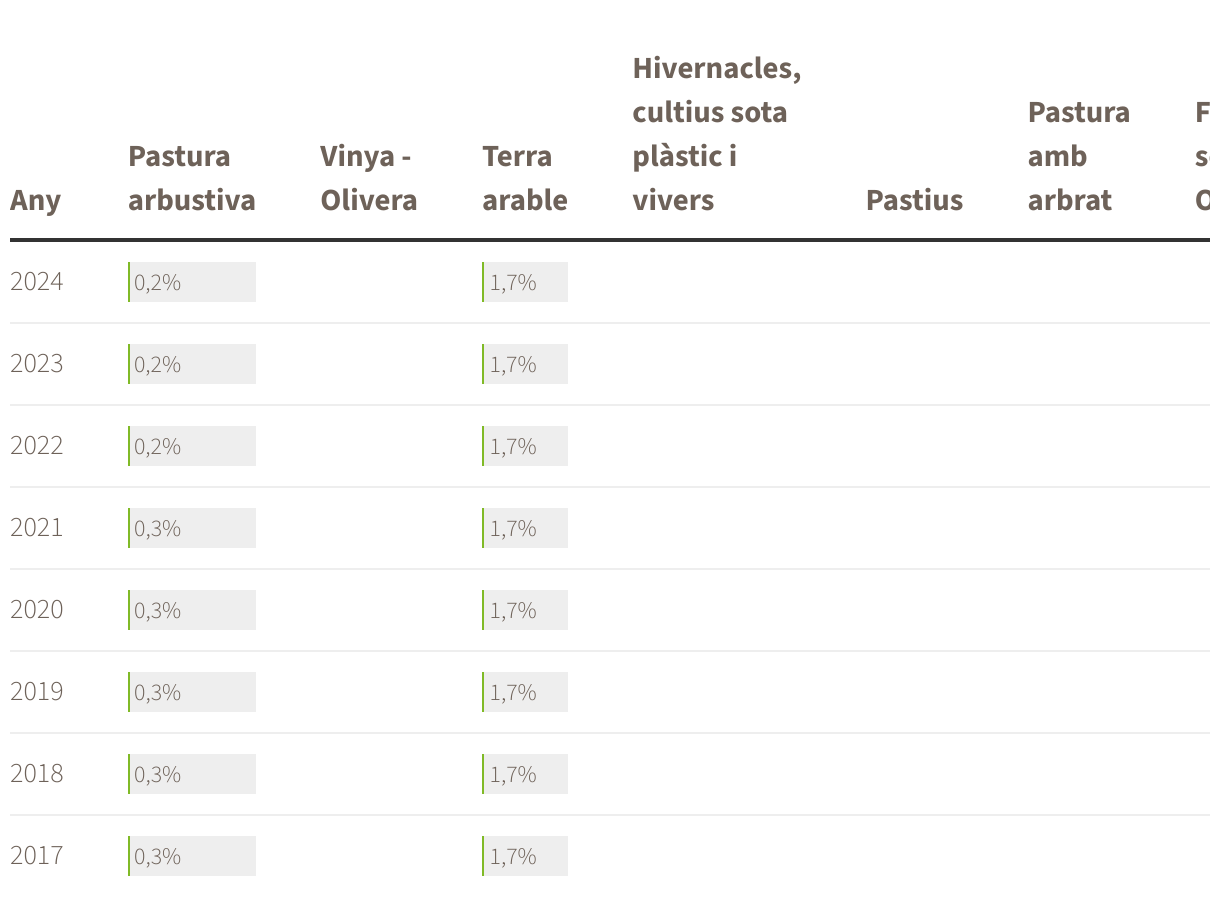The image size is (1220, 906).
Task: Click Terra arable 1,7% bar for 2023
Action: 525,364
